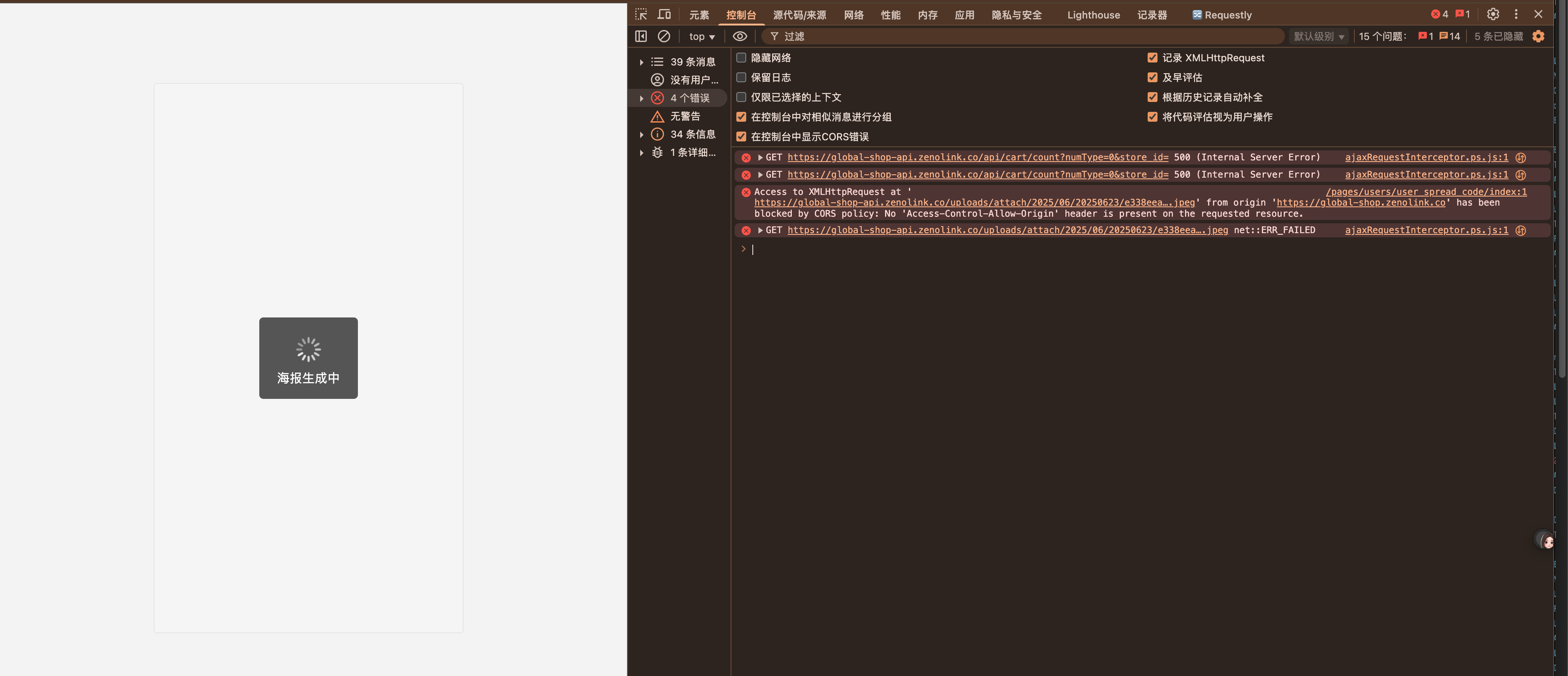
Task: Switch to the 记录器 tab
Action: pos(1152,15)
